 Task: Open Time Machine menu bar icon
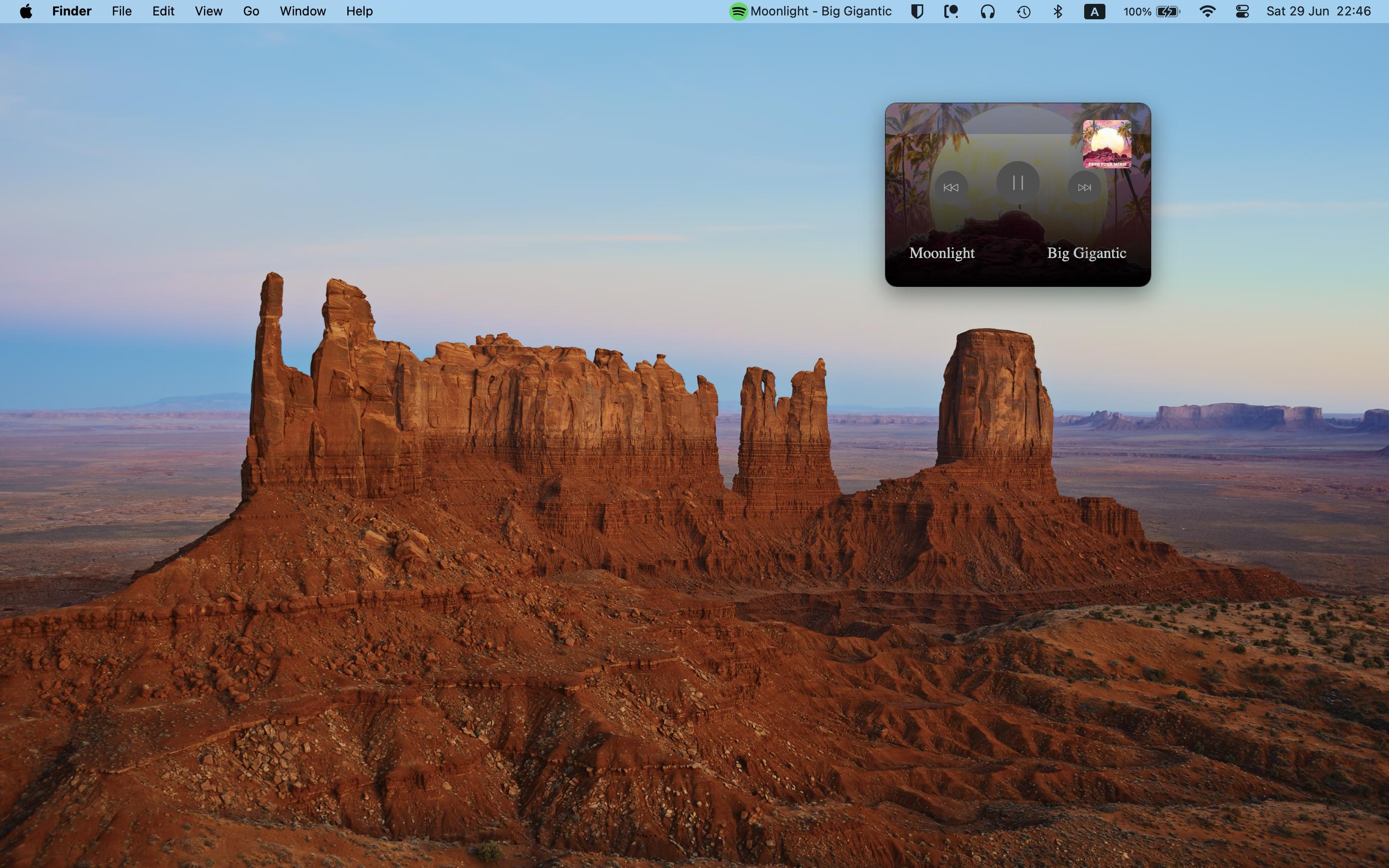click(x=1023, y=12)
